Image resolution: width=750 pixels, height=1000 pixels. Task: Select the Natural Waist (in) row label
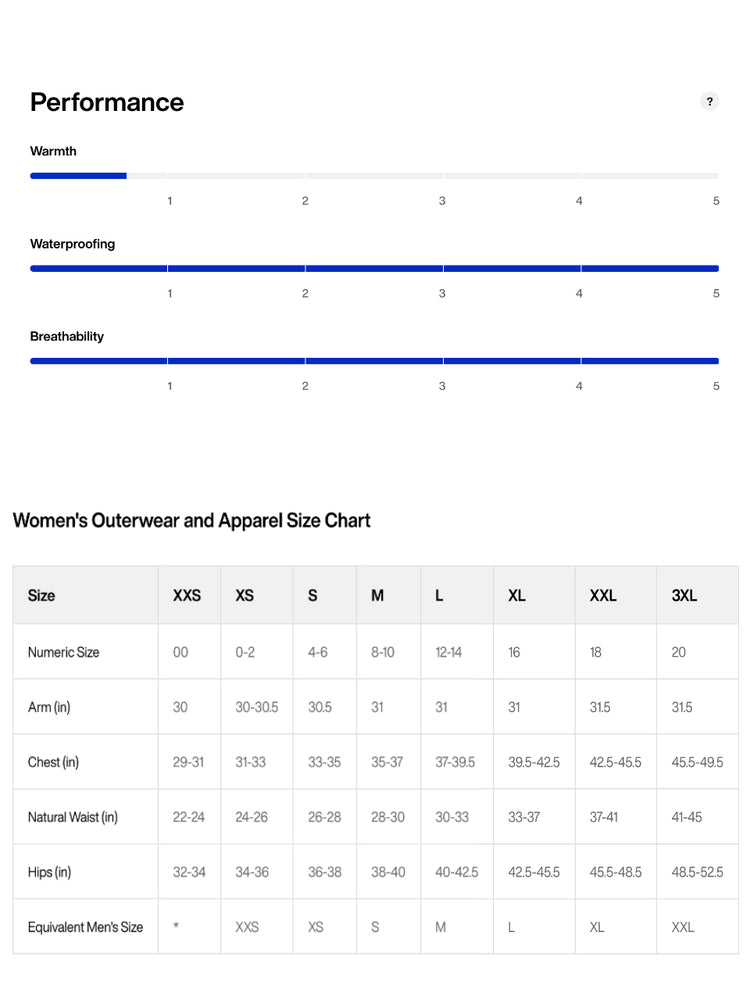click(73, 817)
